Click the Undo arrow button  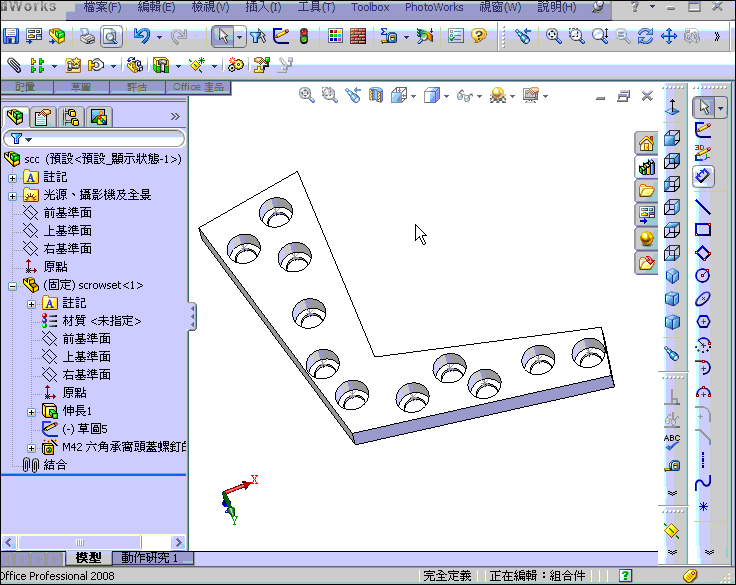tap(142, 36)
